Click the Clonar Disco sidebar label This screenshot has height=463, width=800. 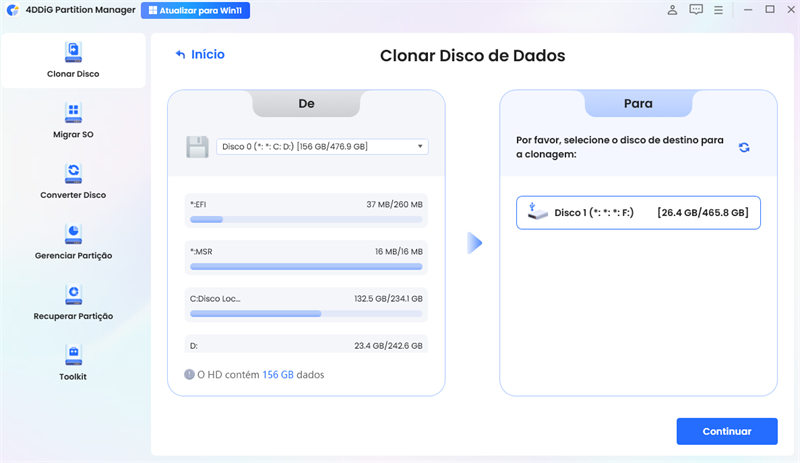(x=73, y=74)
